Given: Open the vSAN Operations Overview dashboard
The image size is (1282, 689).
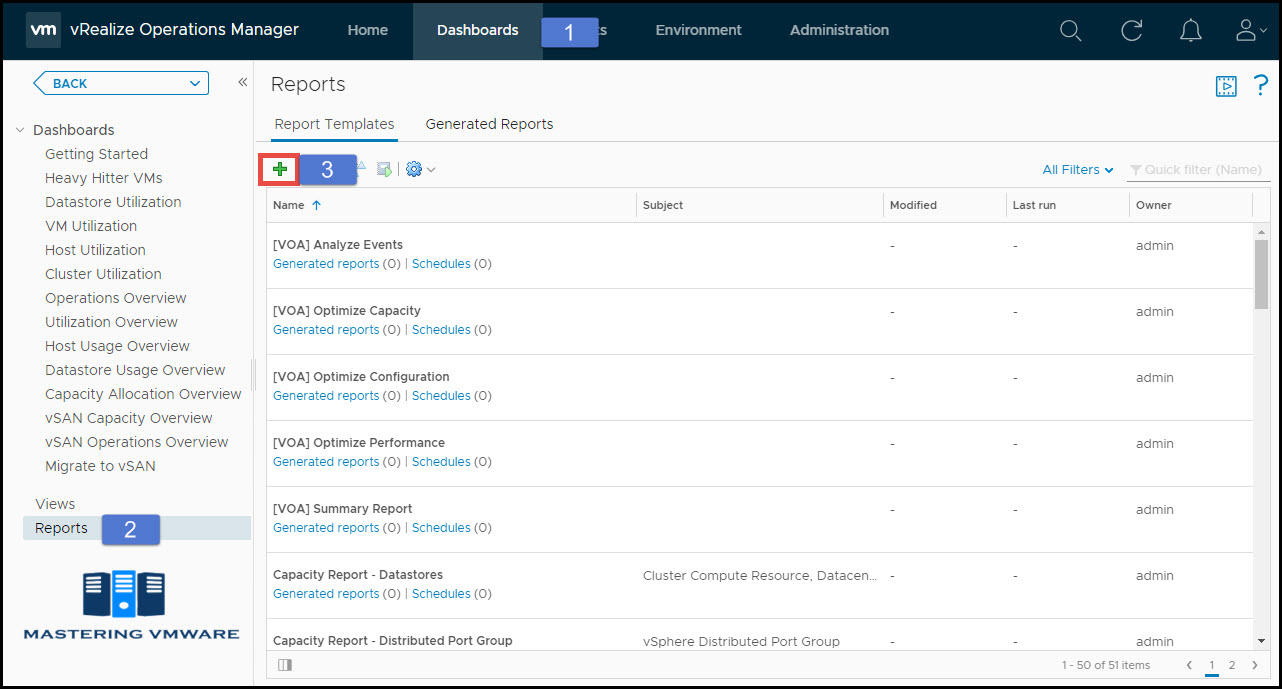Looking at the screenshot, I should (x=137, y=442).
